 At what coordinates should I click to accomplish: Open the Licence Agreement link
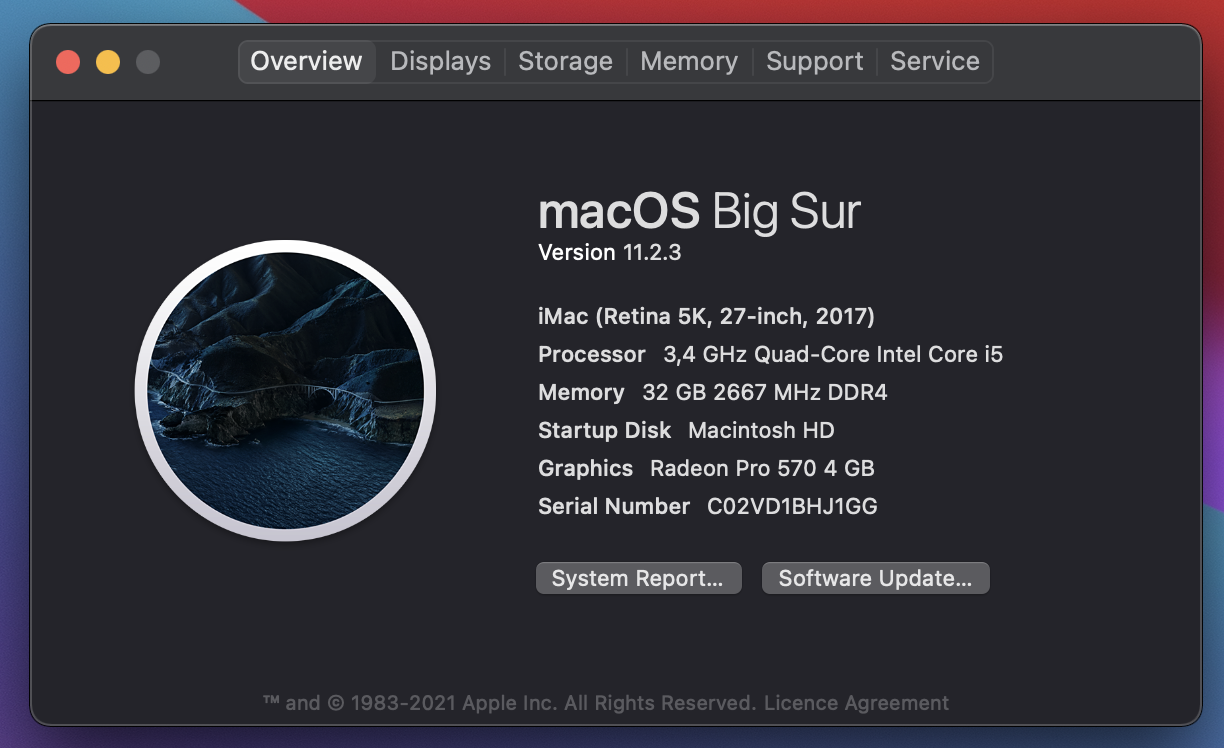click(856, 703)
